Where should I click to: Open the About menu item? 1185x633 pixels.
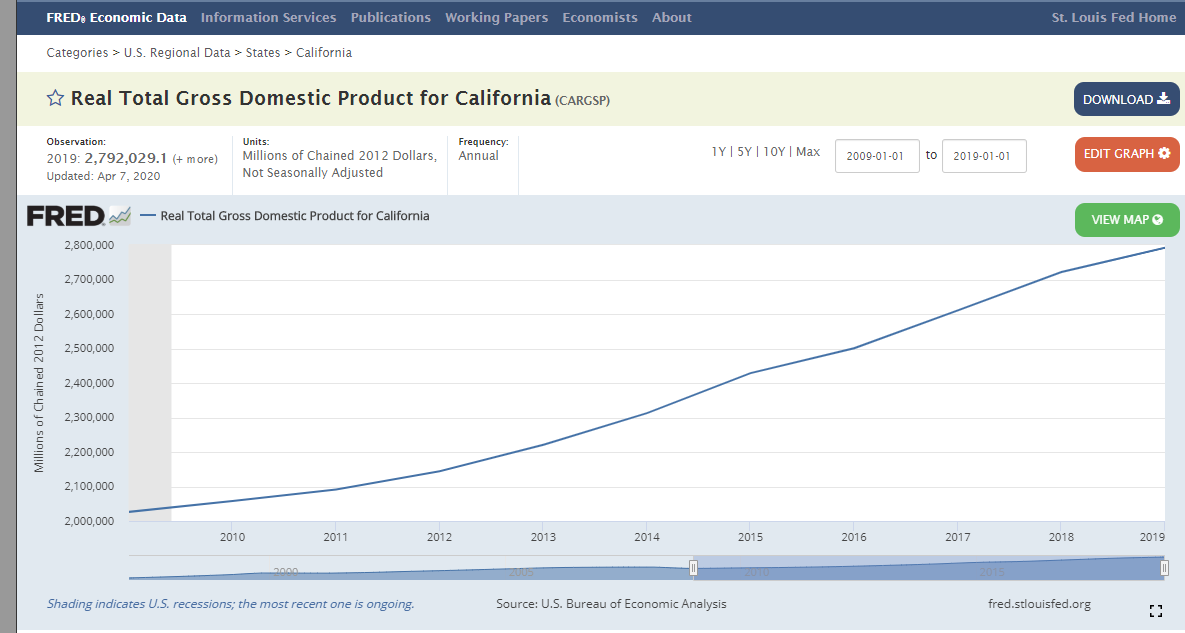[672, 17]
